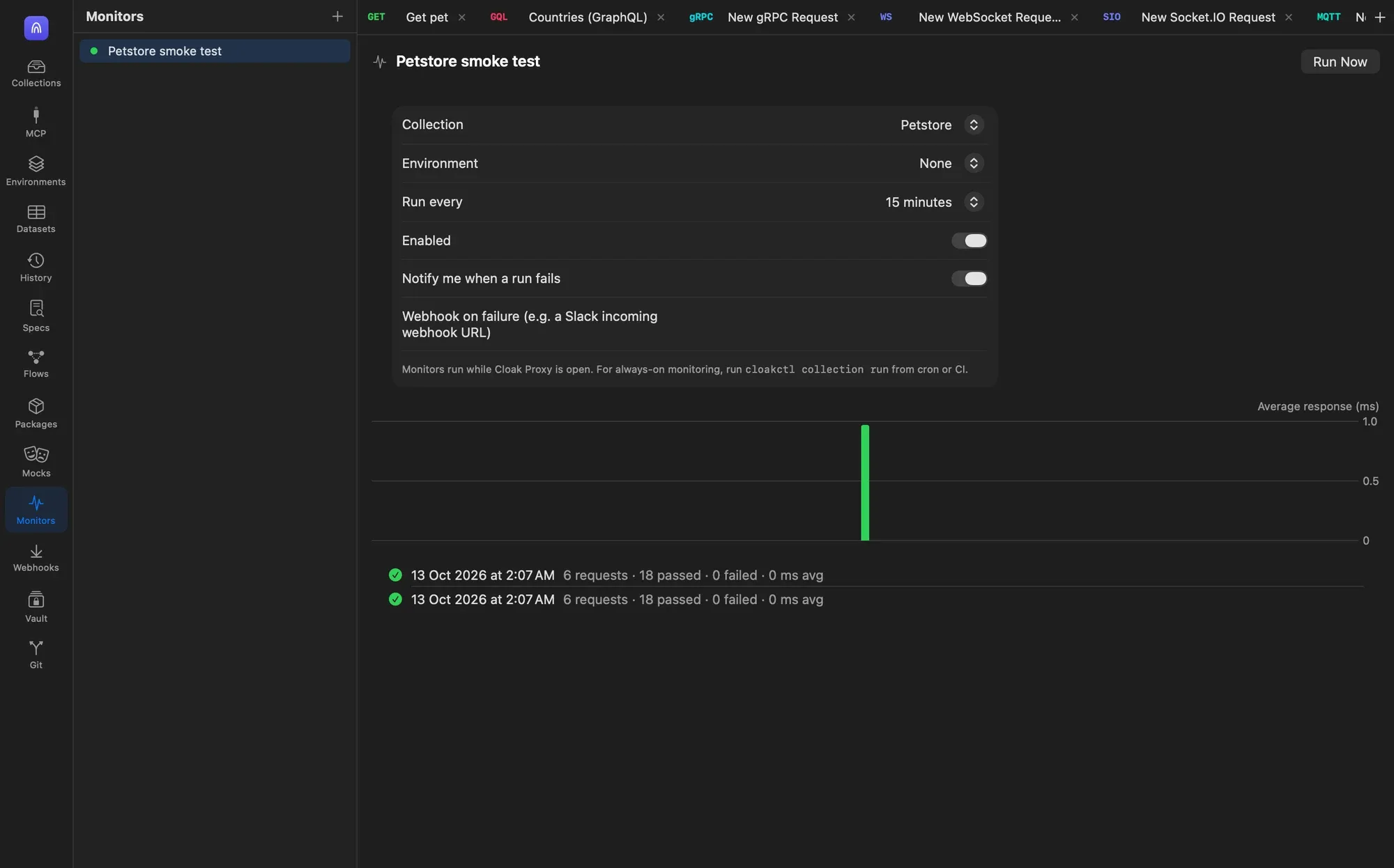Open the Mocks sidebar section
Screen dimensions: 1394x868
[36, 462]
